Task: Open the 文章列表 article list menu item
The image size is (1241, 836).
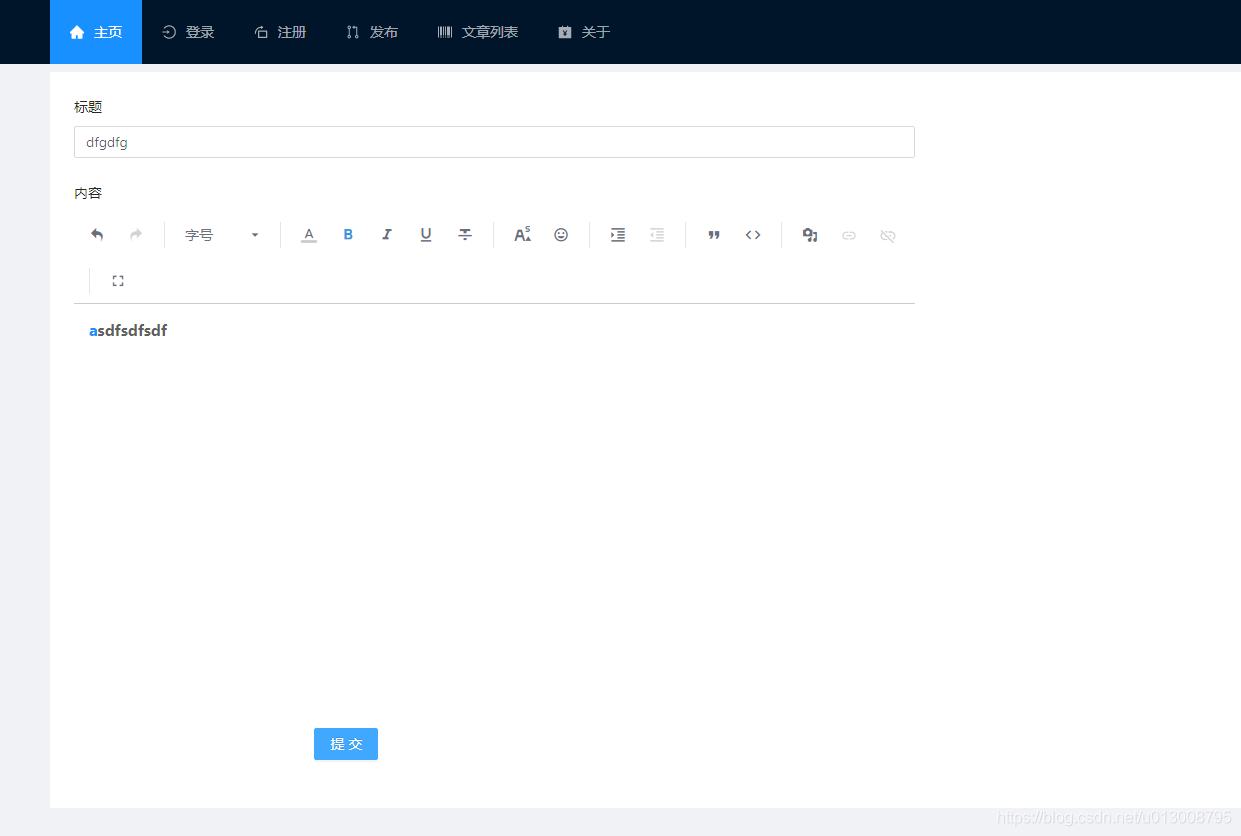Action: pos(478,32)
